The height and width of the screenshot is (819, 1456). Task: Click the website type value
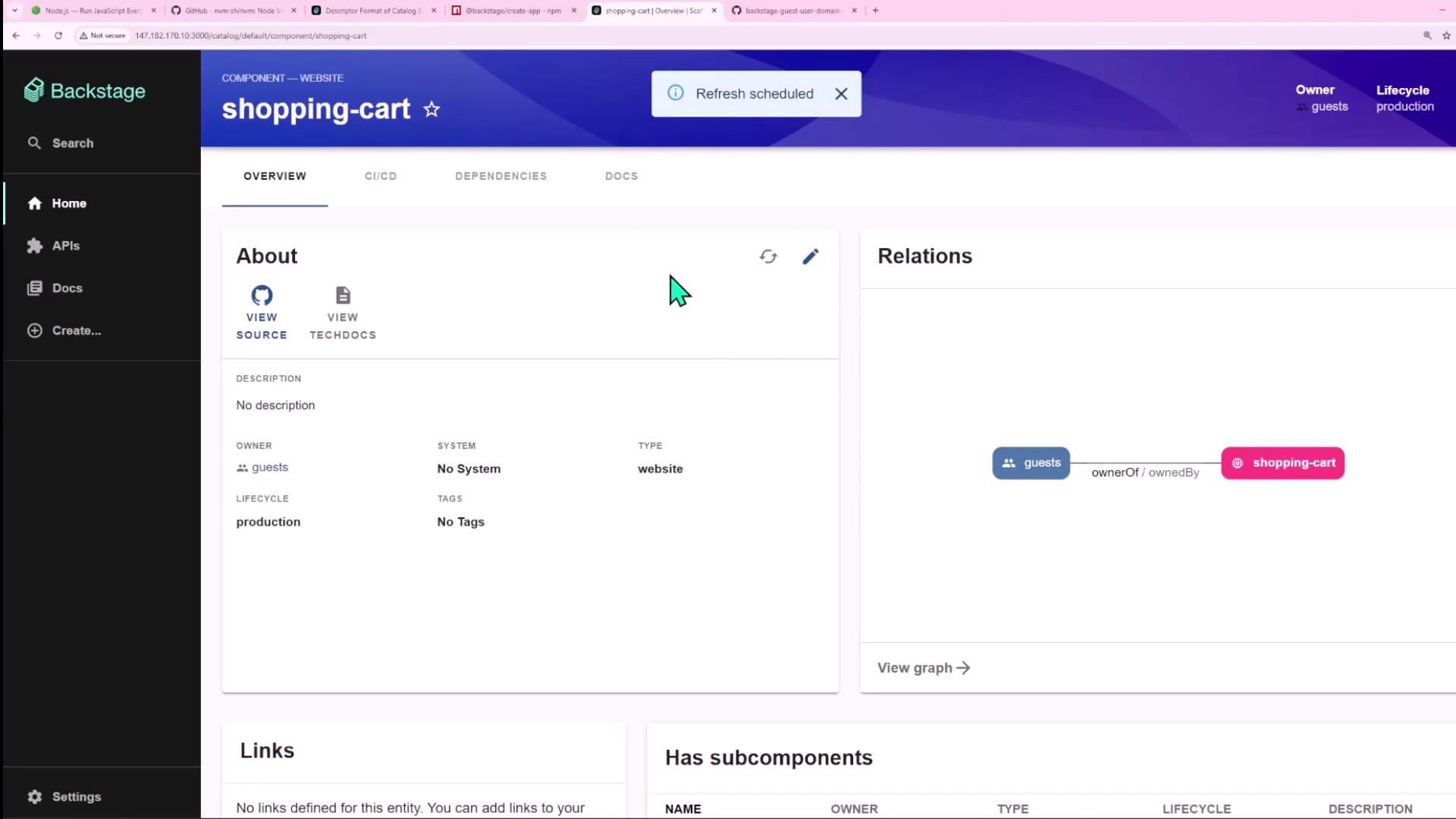pos(661,469)
